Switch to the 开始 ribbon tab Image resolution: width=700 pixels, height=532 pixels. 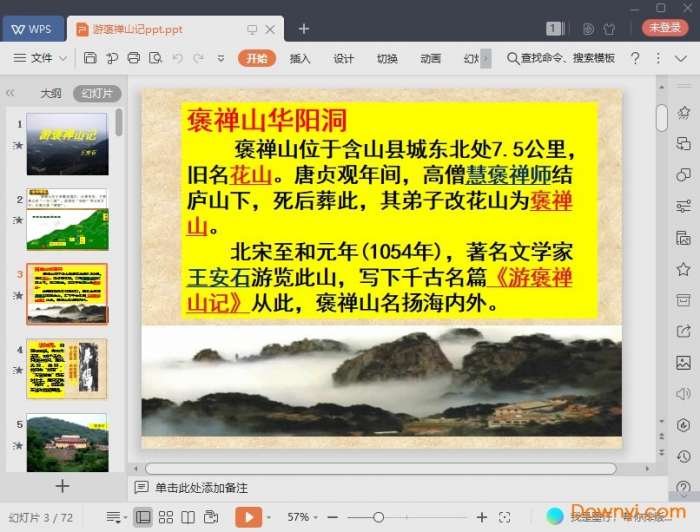click(x=257, y=58)
